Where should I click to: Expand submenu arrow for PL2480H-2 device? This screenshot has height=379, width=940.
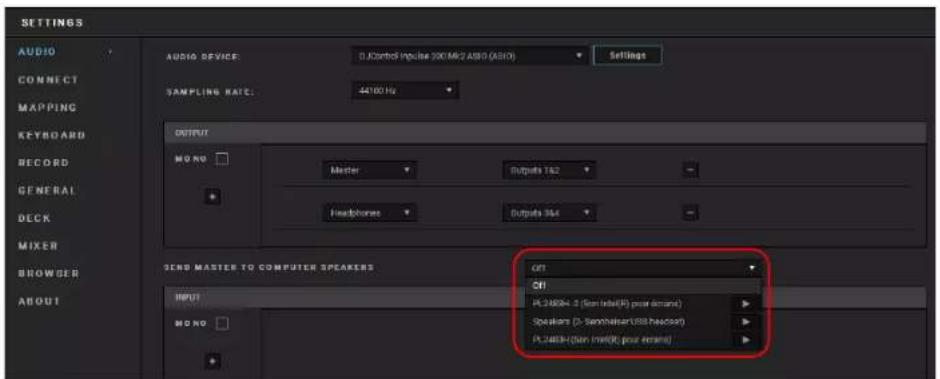[x=746, y=303]
